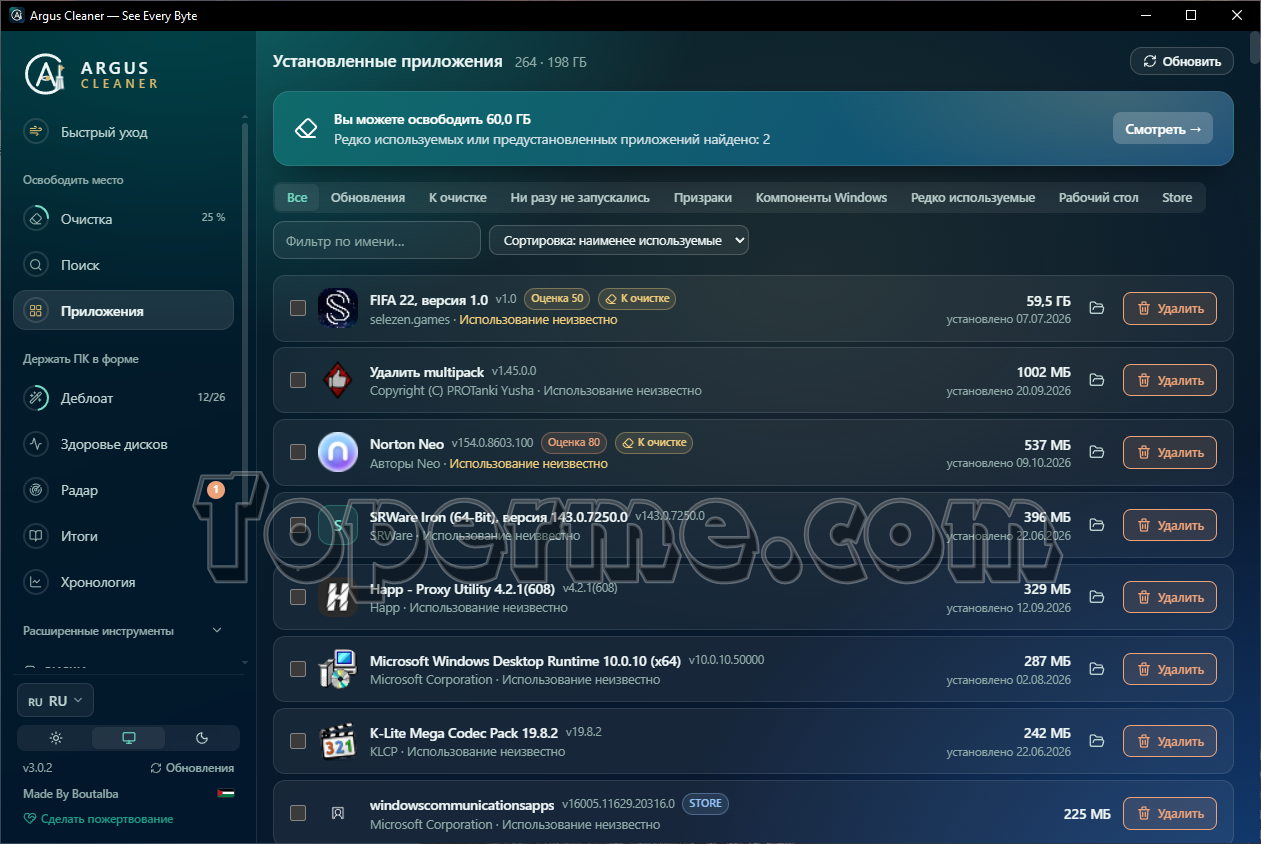Viewport: 1261px width, 844px height.
Task: Select system theme (monitor icon)
Action: pos(129,738)
